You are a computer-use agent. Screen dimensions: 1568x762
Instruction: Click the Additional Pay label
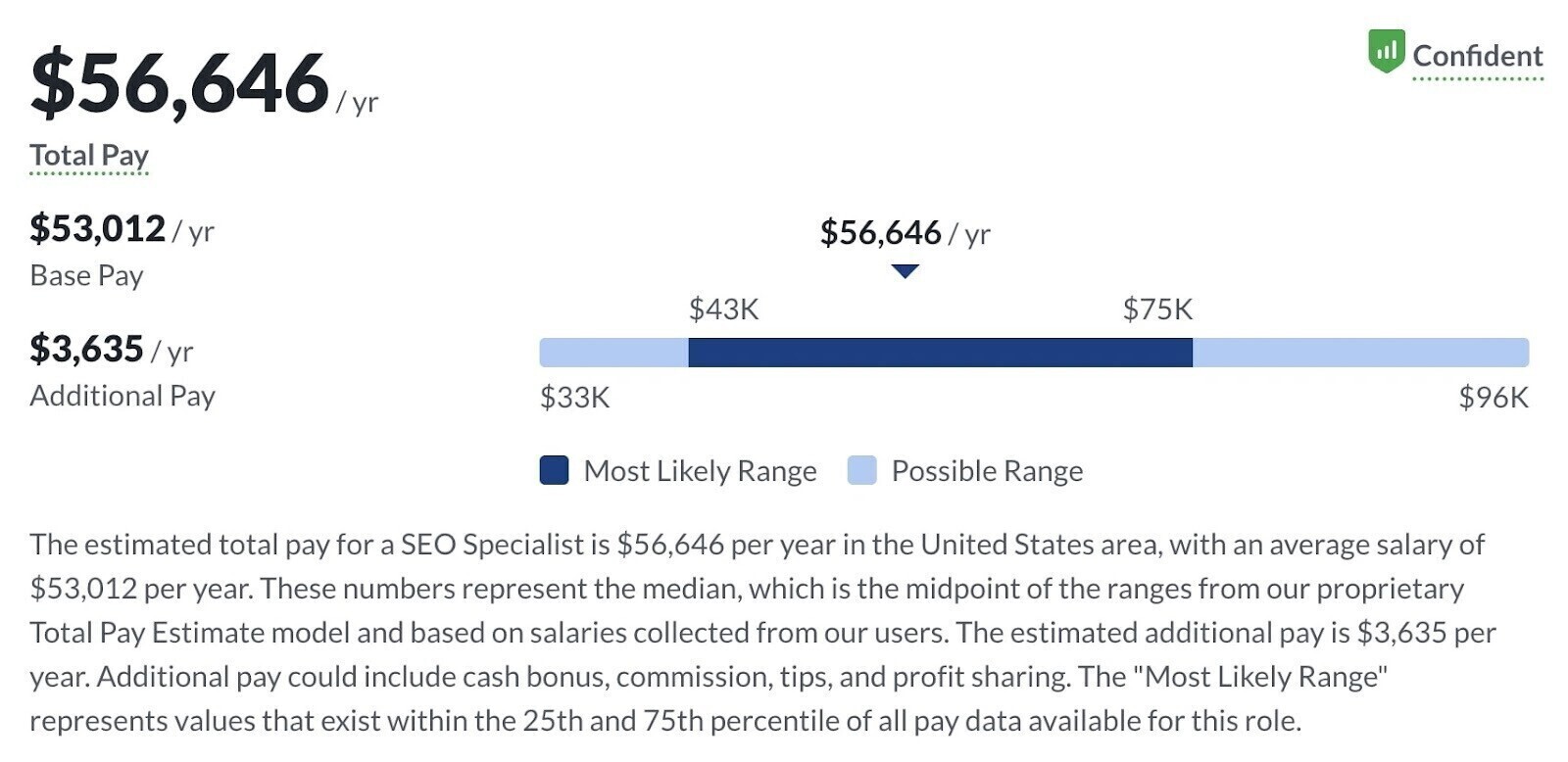122,396
